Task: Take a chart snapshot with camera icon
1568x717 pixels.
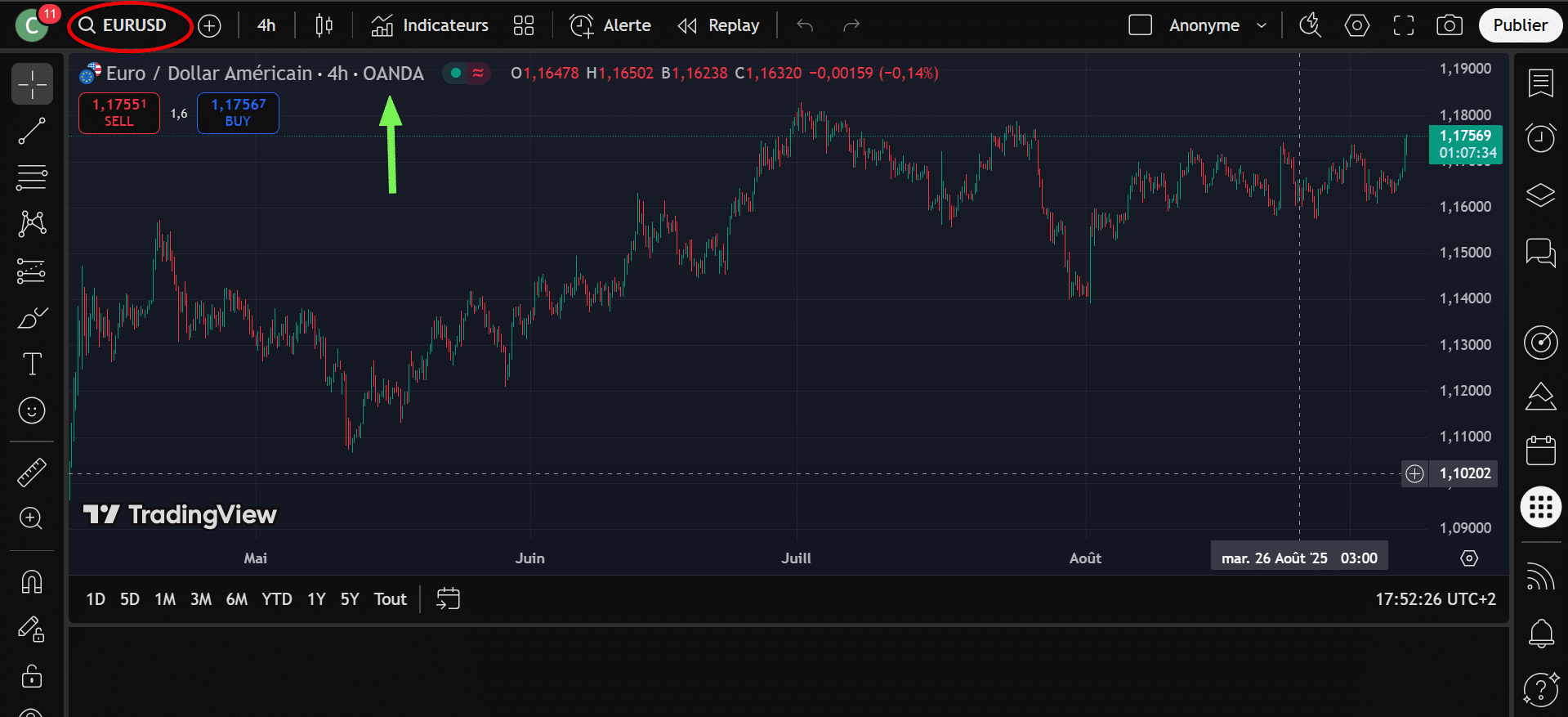Action: 1449,25
